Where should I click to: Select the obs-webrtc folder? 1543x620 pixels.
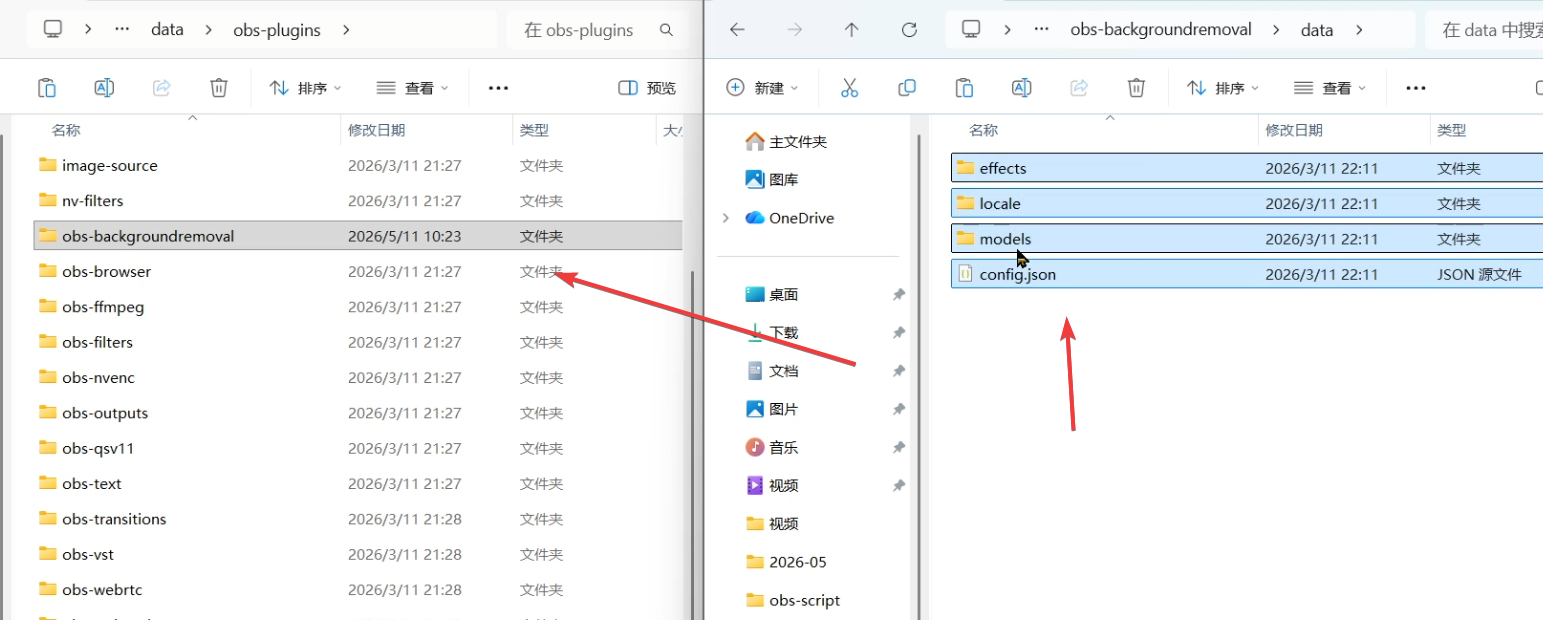[358, 589]
